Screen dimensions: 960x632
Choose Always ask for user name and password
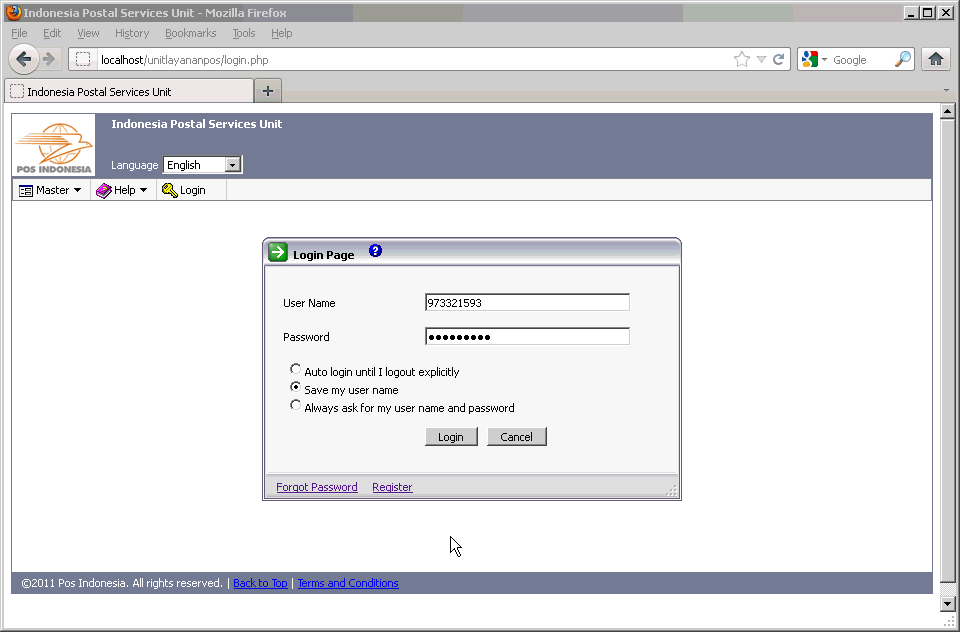[x=295, y=406]
